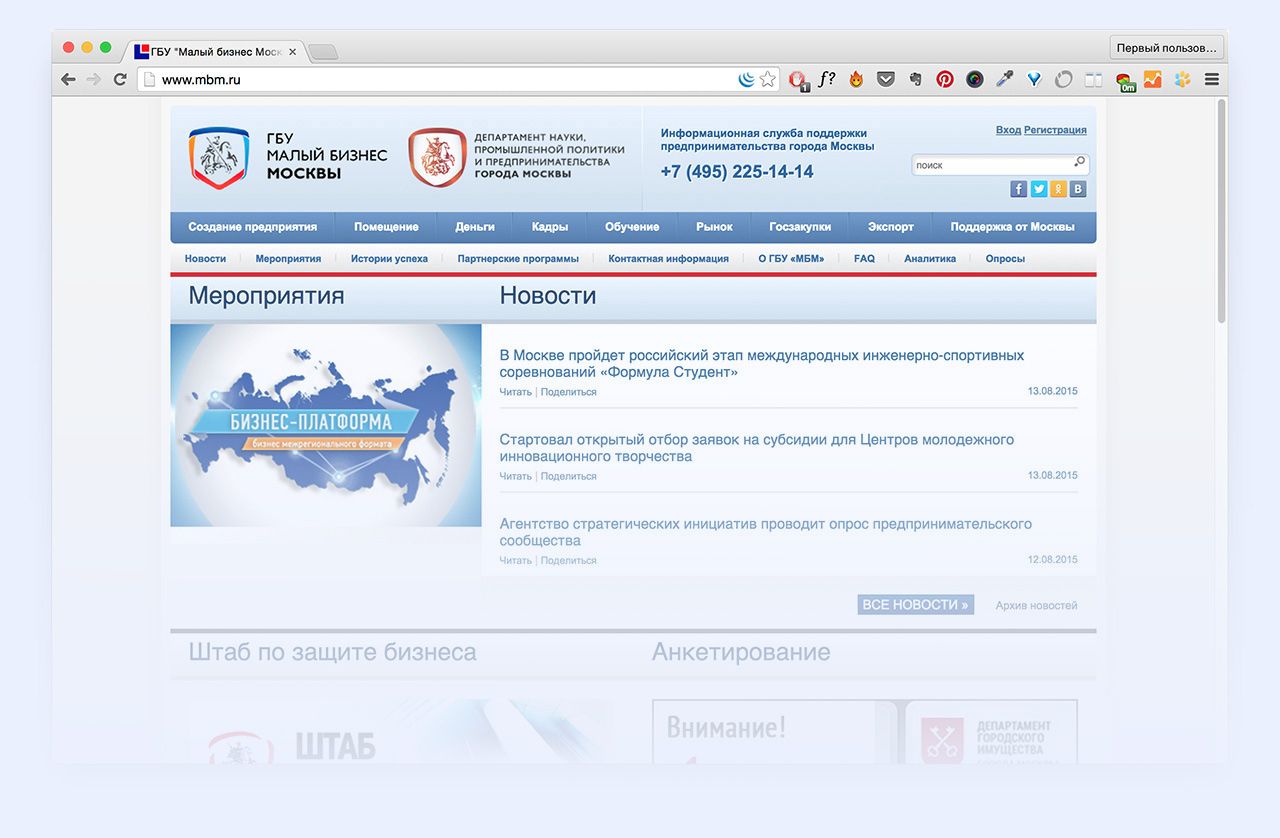The width and height of the screenshot is (1280, 838).
Task: Open the Обучение menu item
Action: click(632, 227)
